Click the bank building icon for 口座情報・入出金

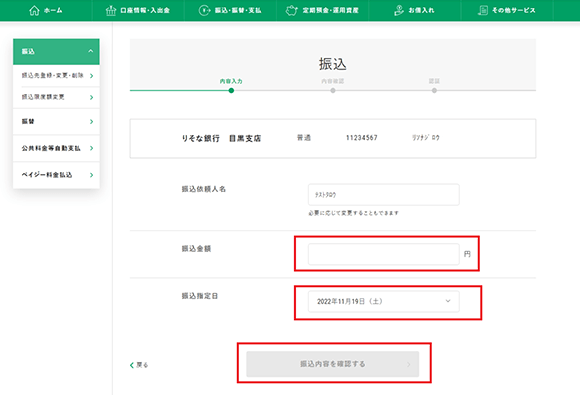[x=111, y=10]
